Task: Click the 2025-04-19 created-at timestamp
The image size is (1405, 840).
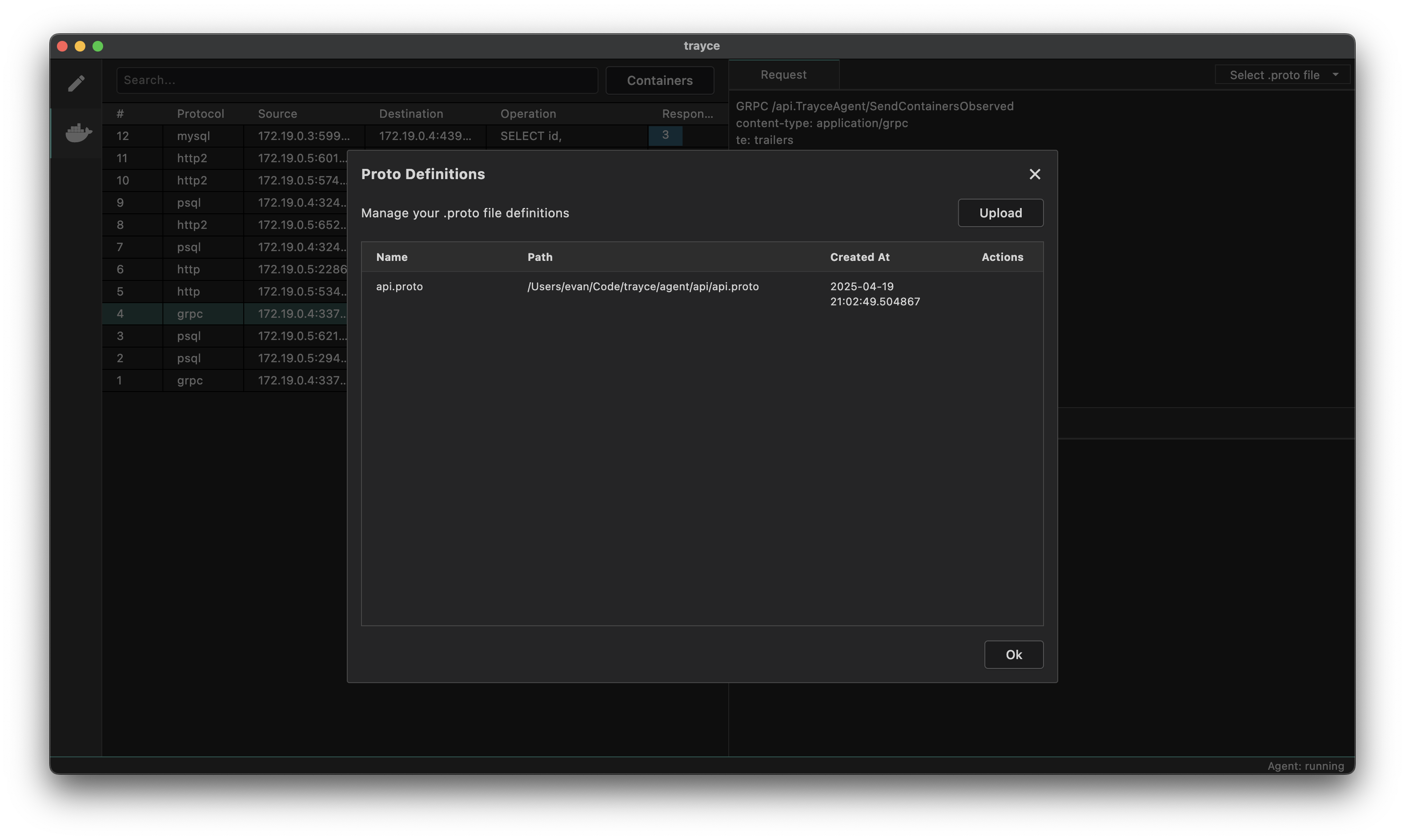Action: click(875, 294)
